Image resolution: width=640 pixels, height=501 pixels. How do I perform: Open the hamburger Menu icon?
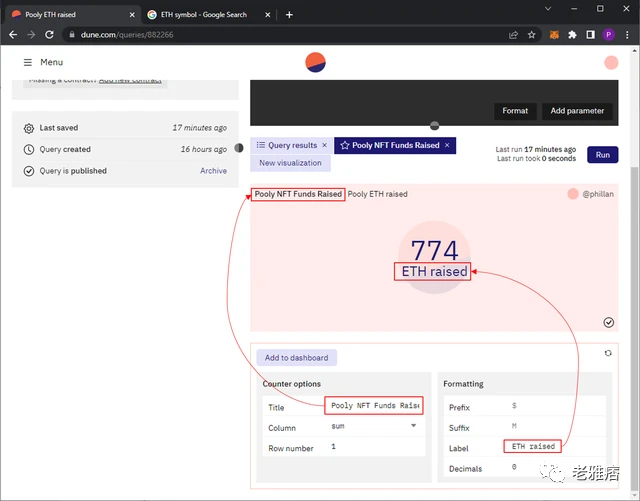coord(28,62)
